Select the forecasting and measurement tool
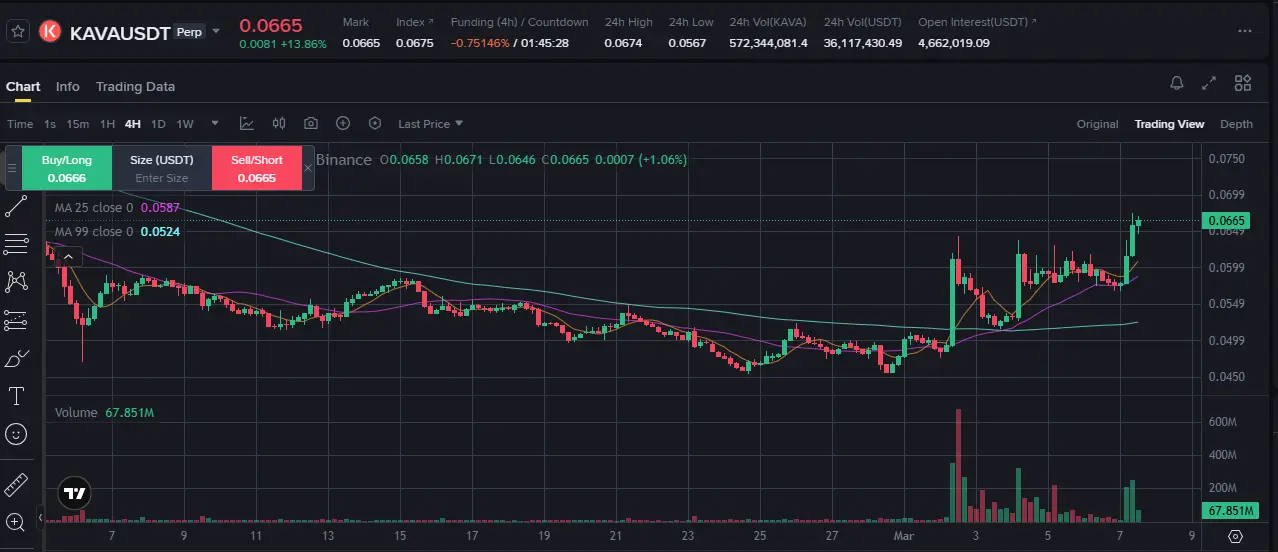The width and height of the screenshot is (1278, 552). coord(16,320)
